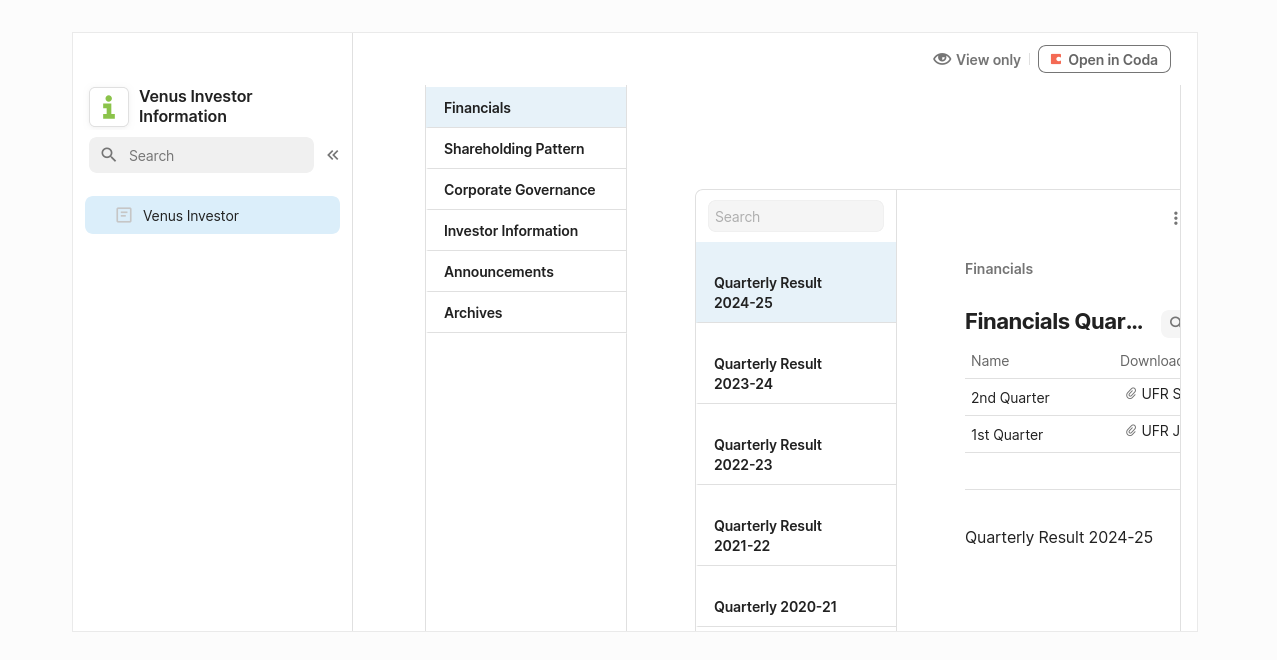Click the eye icon next to View only
Screen dimensions: 1277x660
coord(942,59)
